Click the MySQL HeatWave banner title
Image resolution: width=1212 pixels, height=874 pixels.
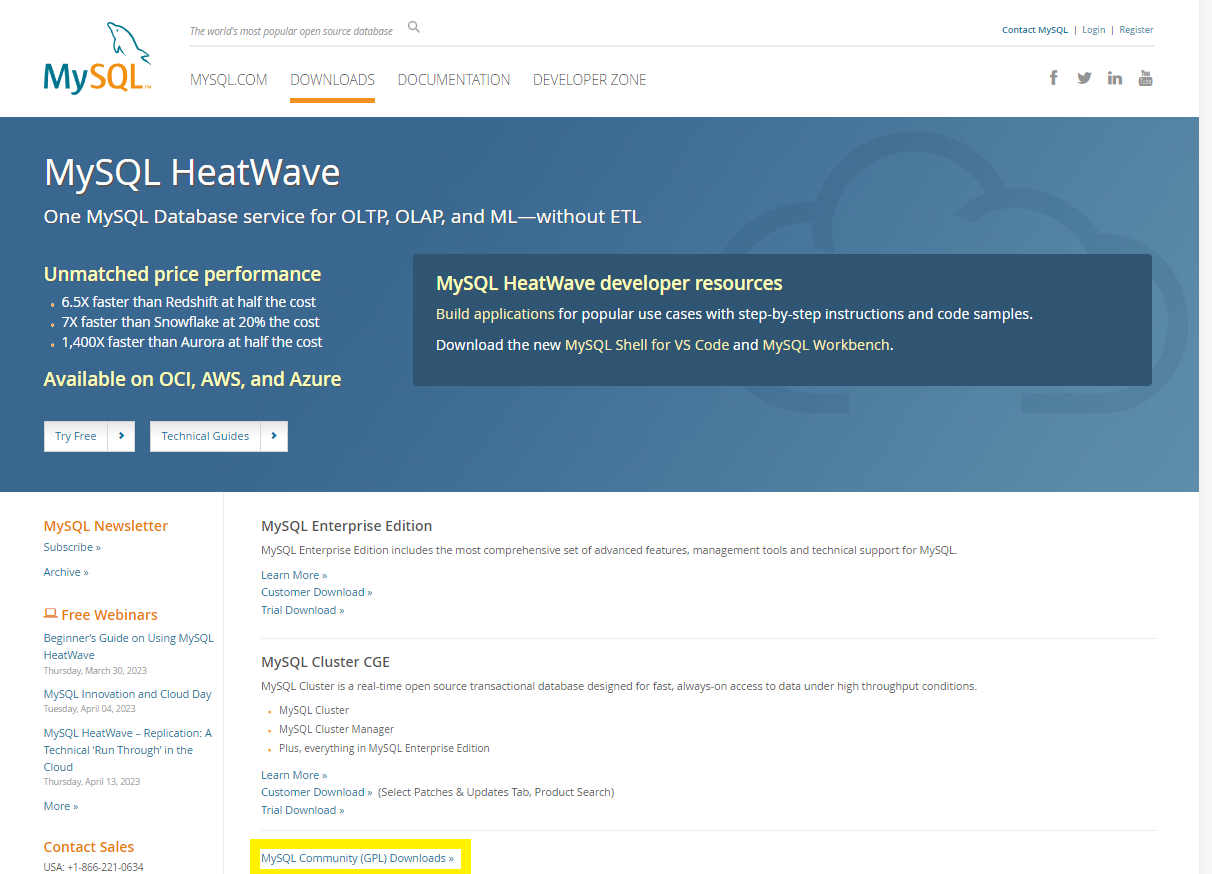tap(192, 173)
